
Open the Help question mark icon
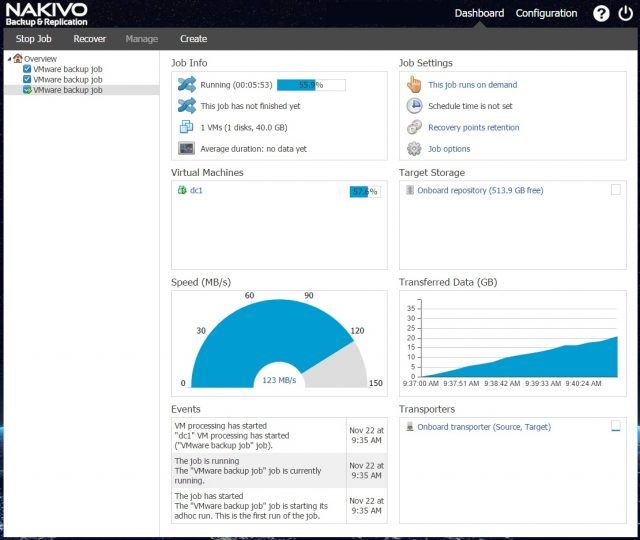(x=601, y=13)
